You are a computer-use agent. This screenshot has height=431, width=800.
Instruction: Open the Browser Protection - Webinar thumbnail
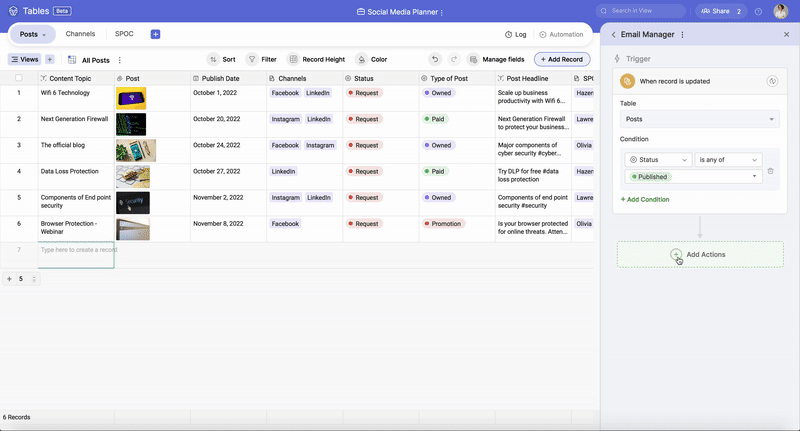(x=133, y=229)
